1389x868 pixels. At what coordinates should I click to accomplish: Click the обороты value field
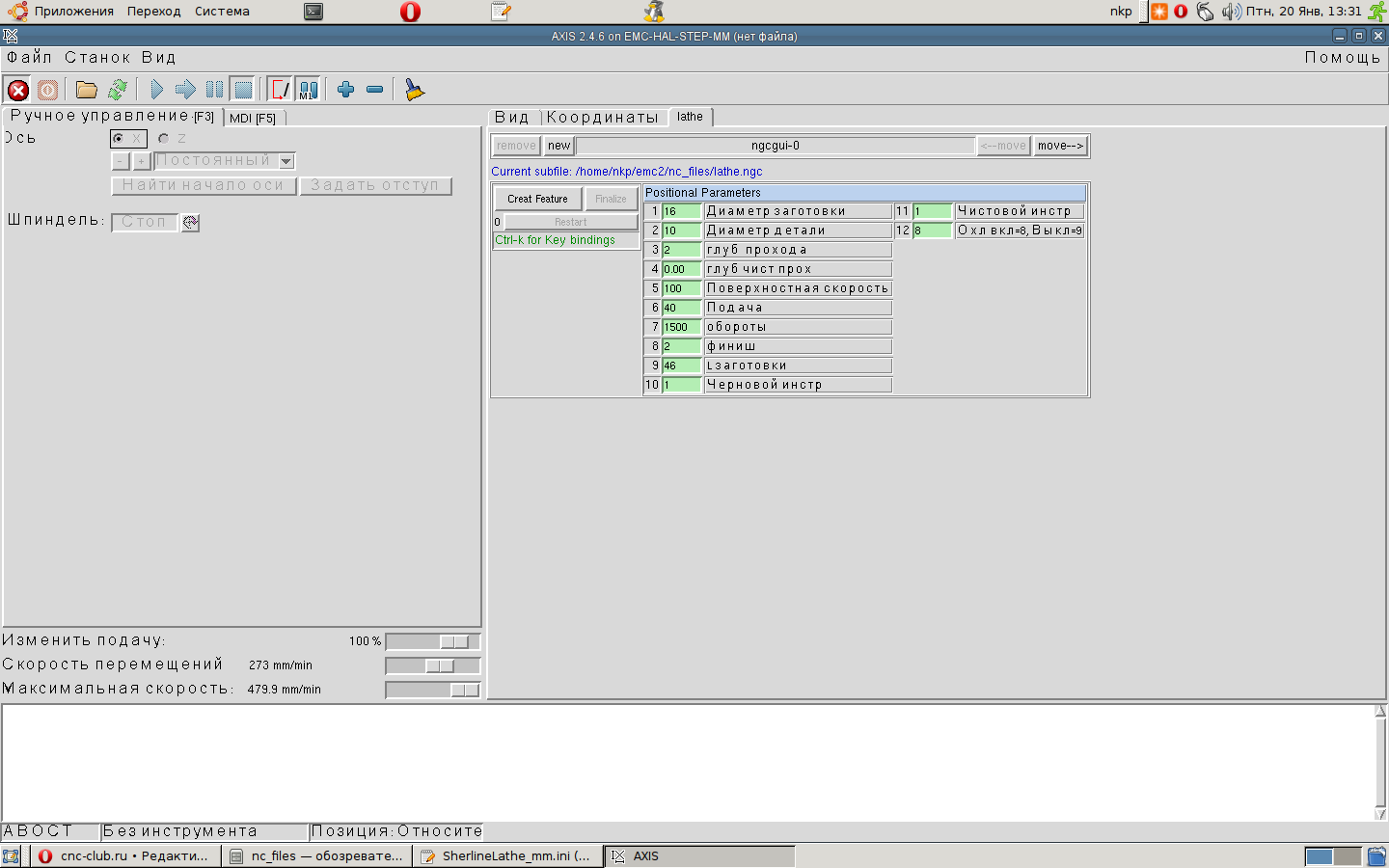(682, 327)
